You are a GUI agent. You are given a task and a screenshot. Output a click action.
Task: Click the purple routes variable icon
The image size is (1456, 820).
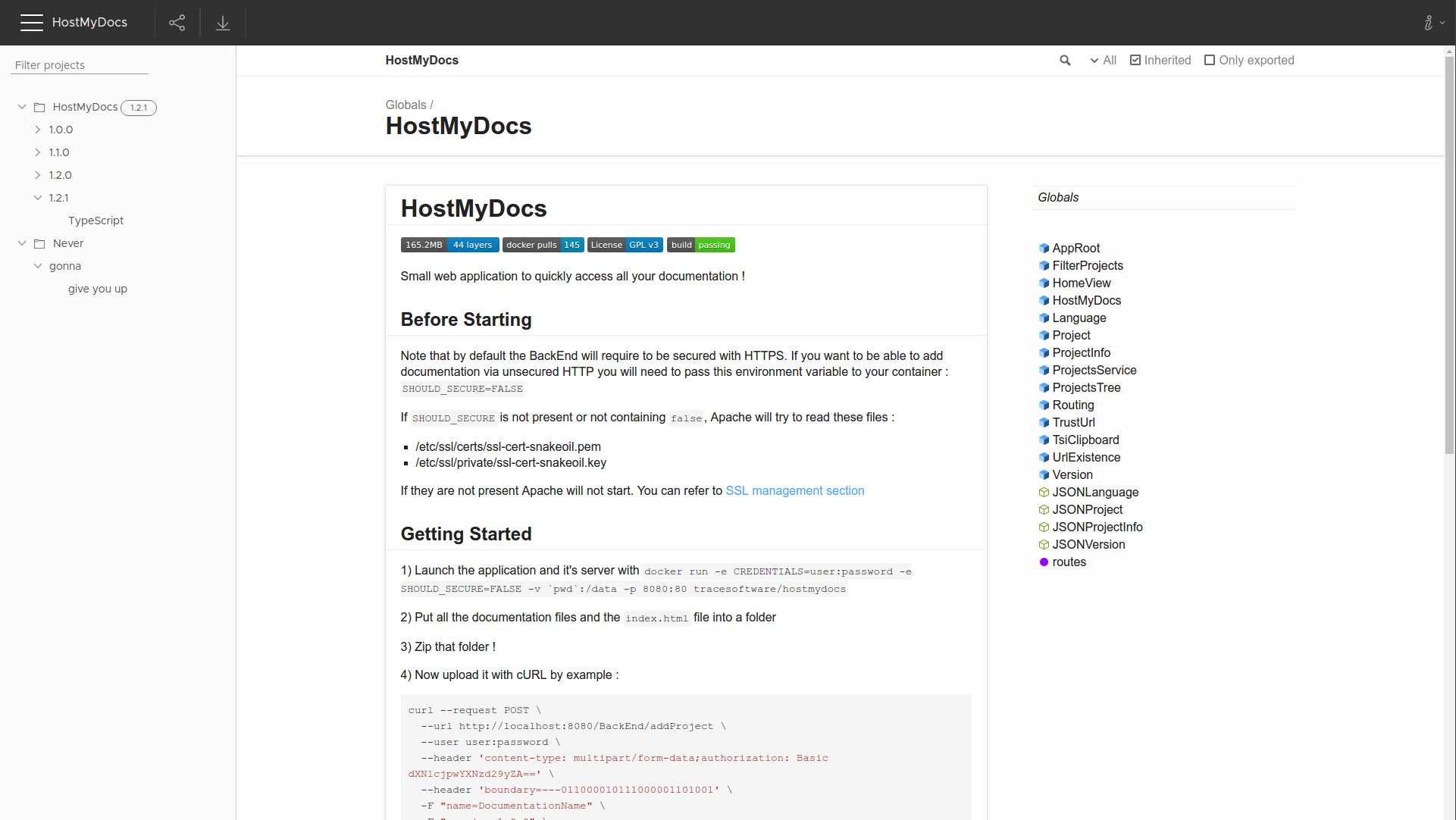(x=1044, y=562)
